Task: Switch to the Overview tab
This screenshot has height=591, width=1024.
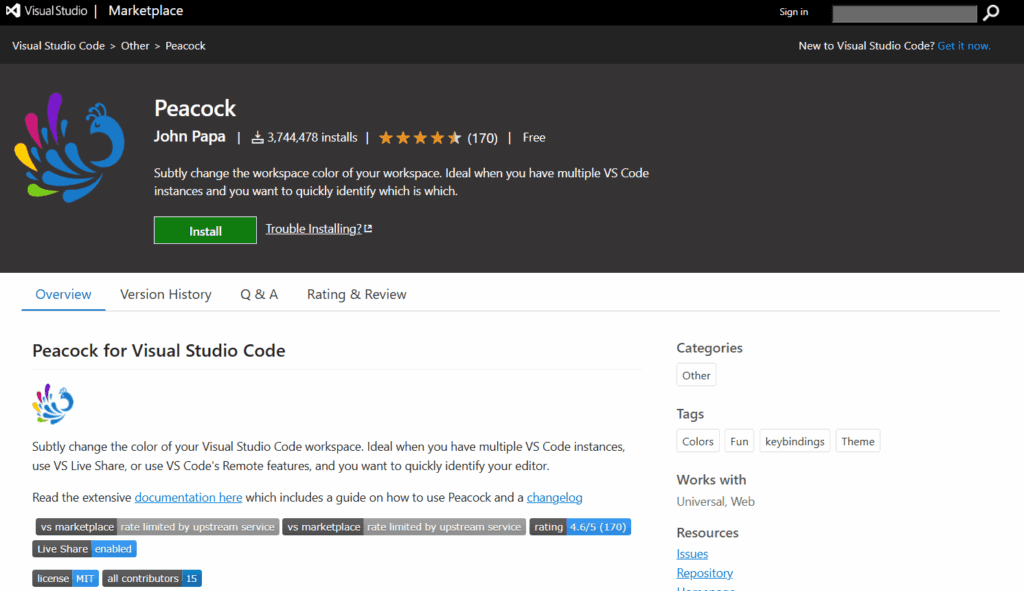Action: click(63, 295)
